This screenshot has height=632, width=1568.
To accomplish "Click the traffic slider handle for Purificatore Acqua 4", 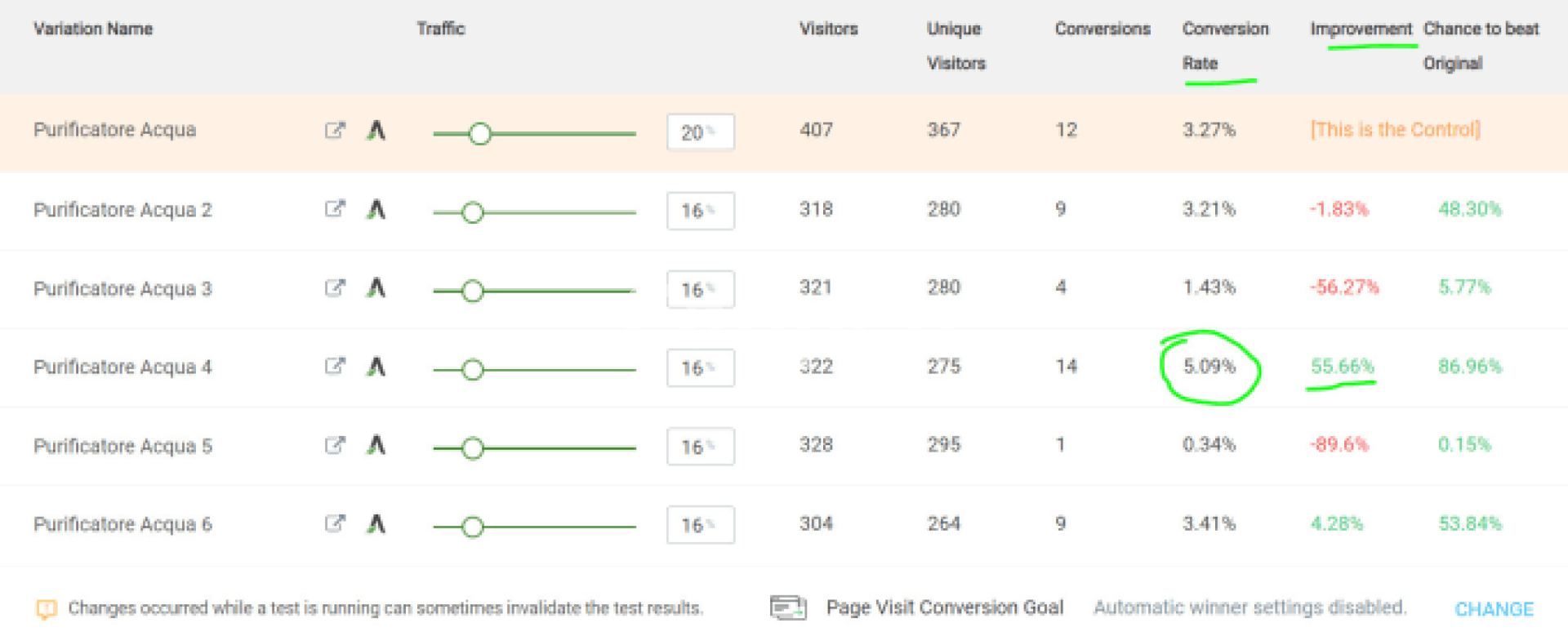I will point(472,370).
